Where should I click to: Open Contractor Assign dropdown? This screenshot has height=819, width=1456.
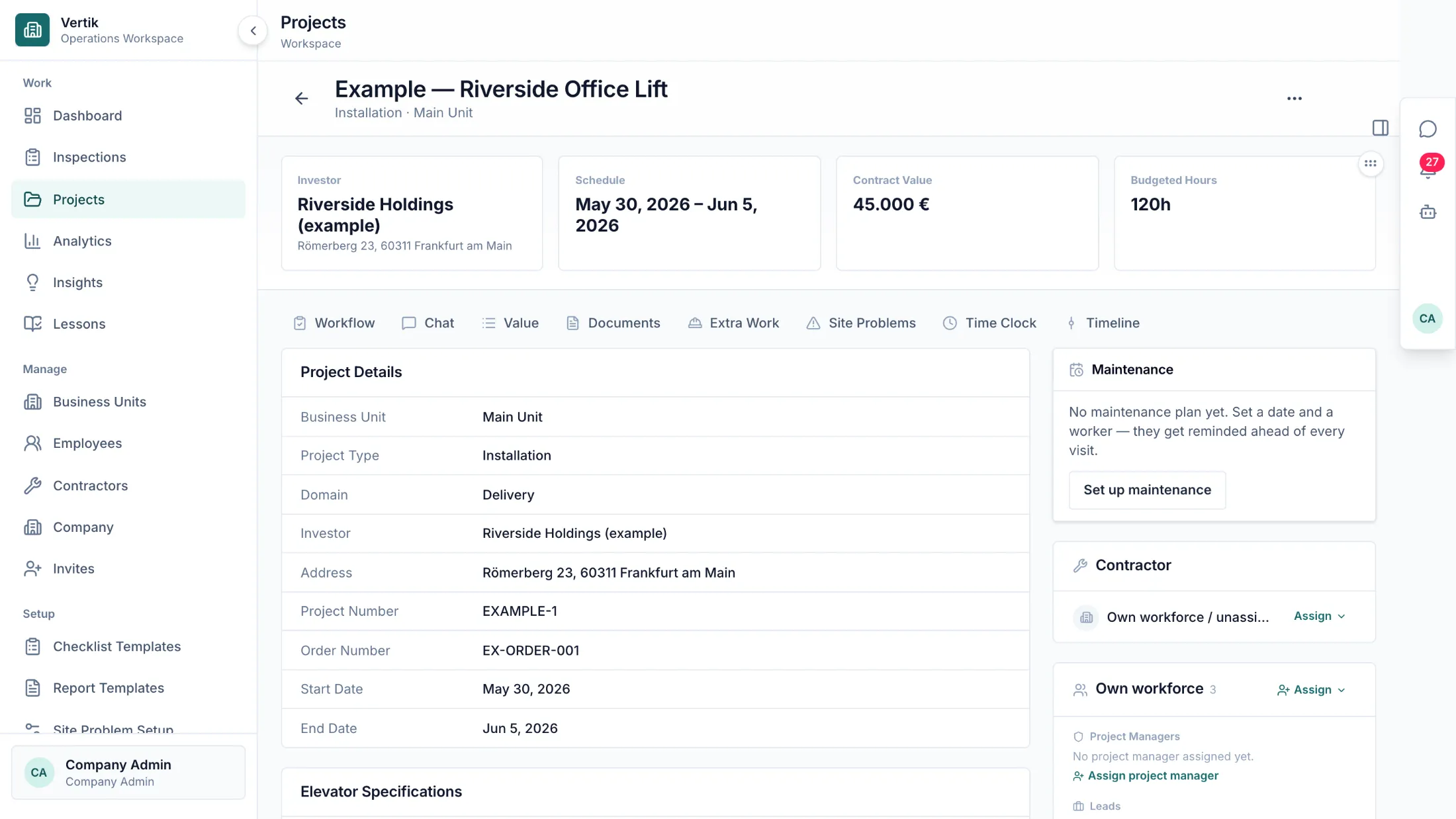(x=1320, y=616)
